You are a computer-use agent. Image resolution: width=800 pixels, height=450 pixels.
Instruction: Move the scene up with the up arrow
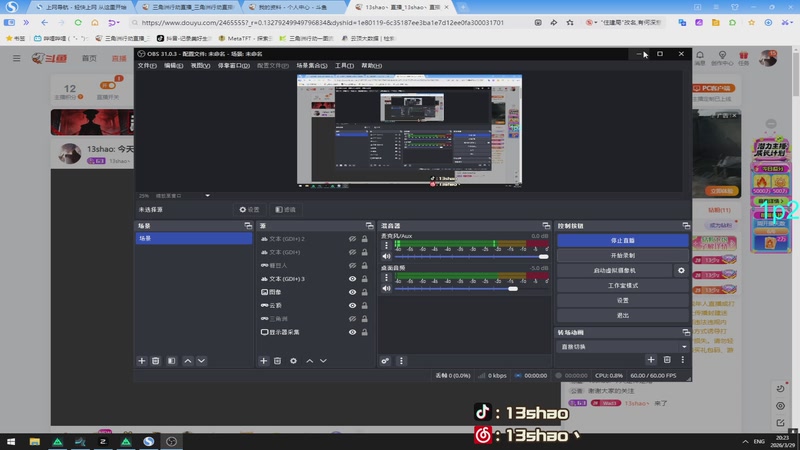[x=188, y=361]
